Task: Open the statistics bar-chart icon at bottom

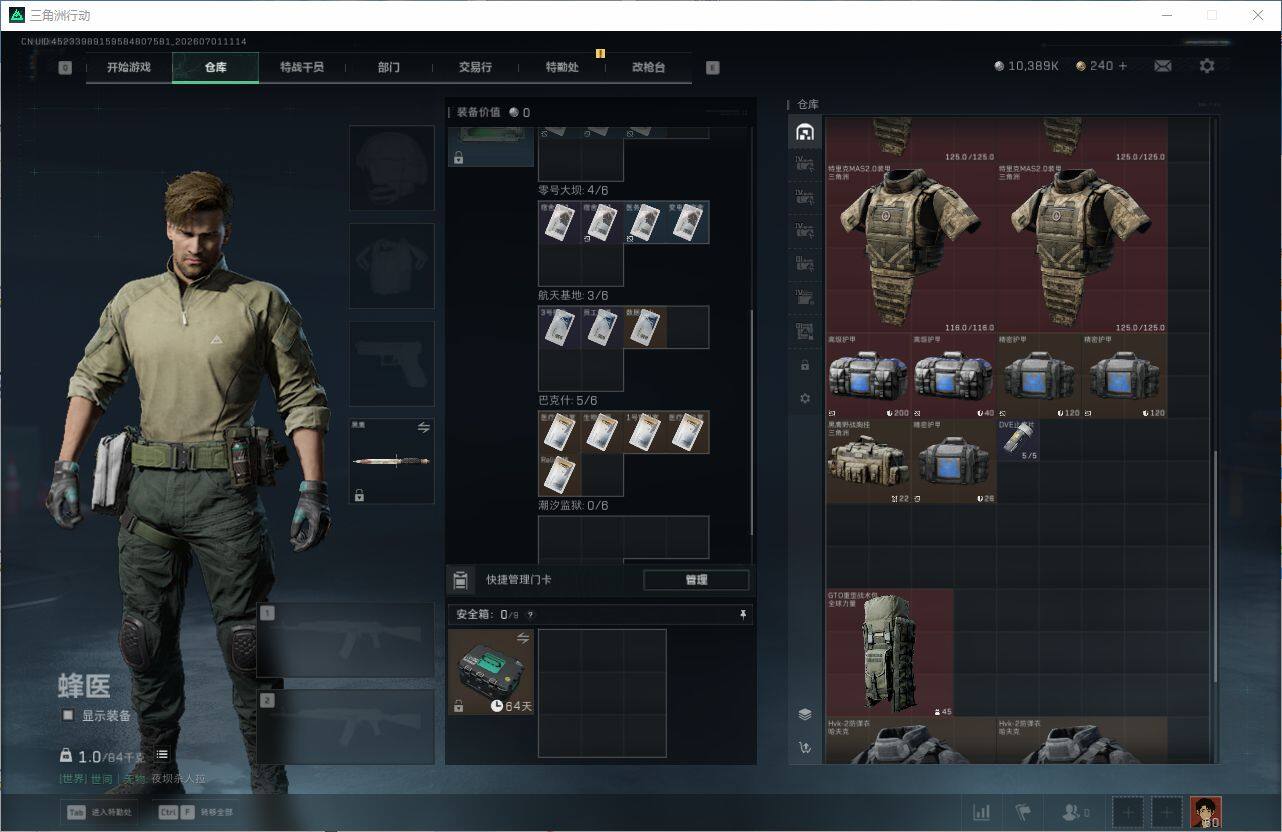Action: pyautogui.click(x=982, y=812)
